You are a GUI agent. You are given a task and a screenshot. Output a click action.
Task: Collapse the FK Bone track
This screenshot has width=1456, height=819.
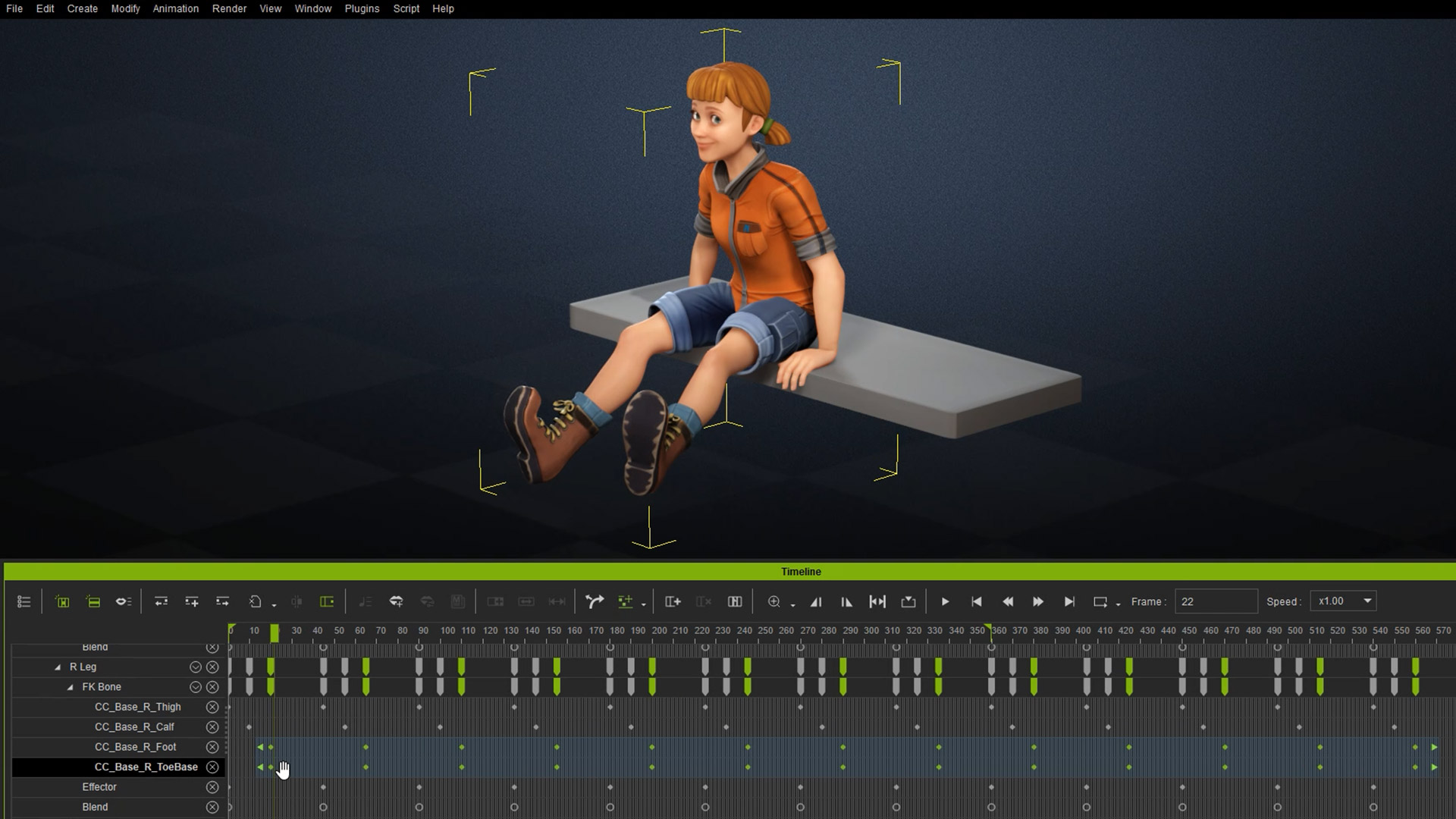tap(71, 687)
